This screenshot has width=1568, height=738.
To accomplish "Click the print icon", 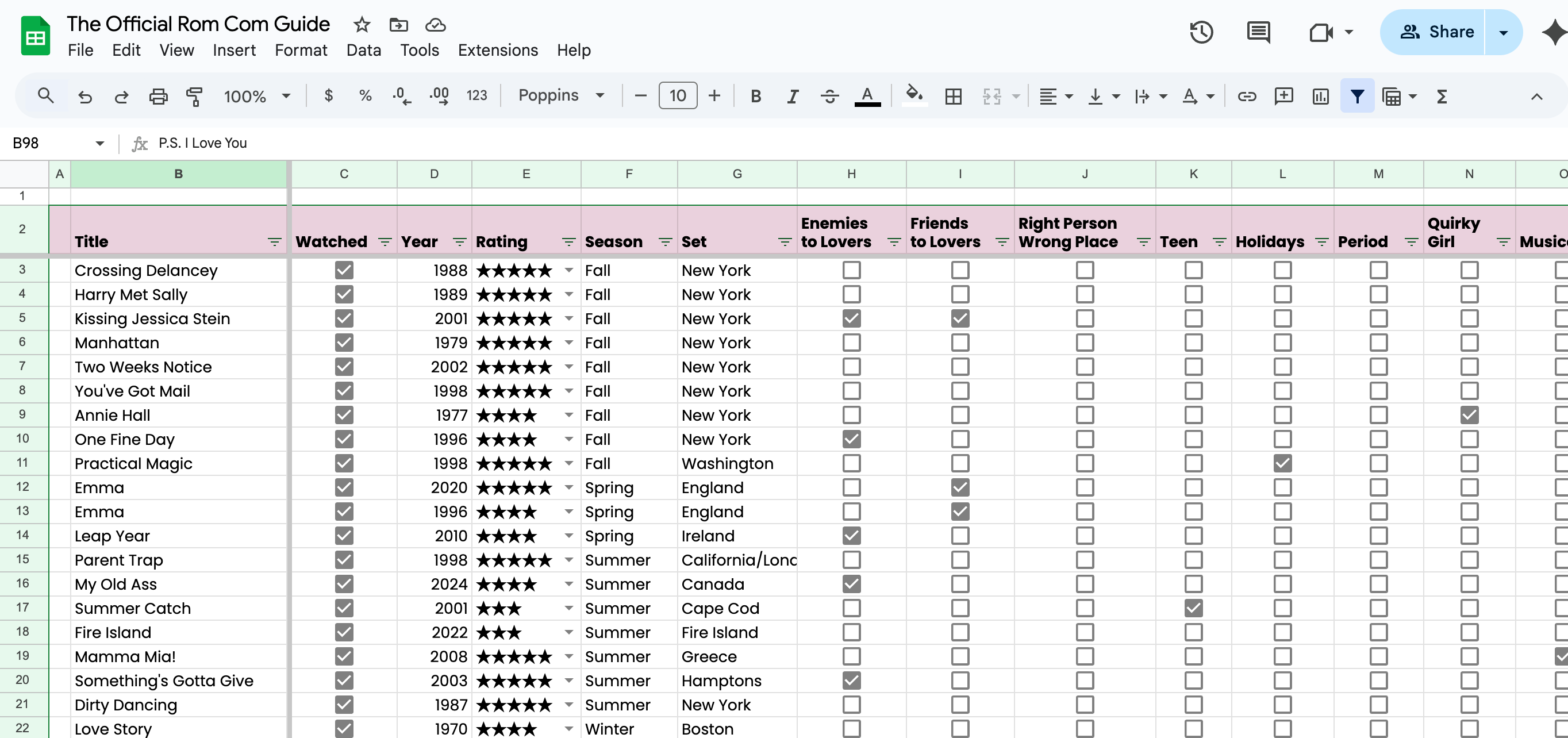I will 158,96.
